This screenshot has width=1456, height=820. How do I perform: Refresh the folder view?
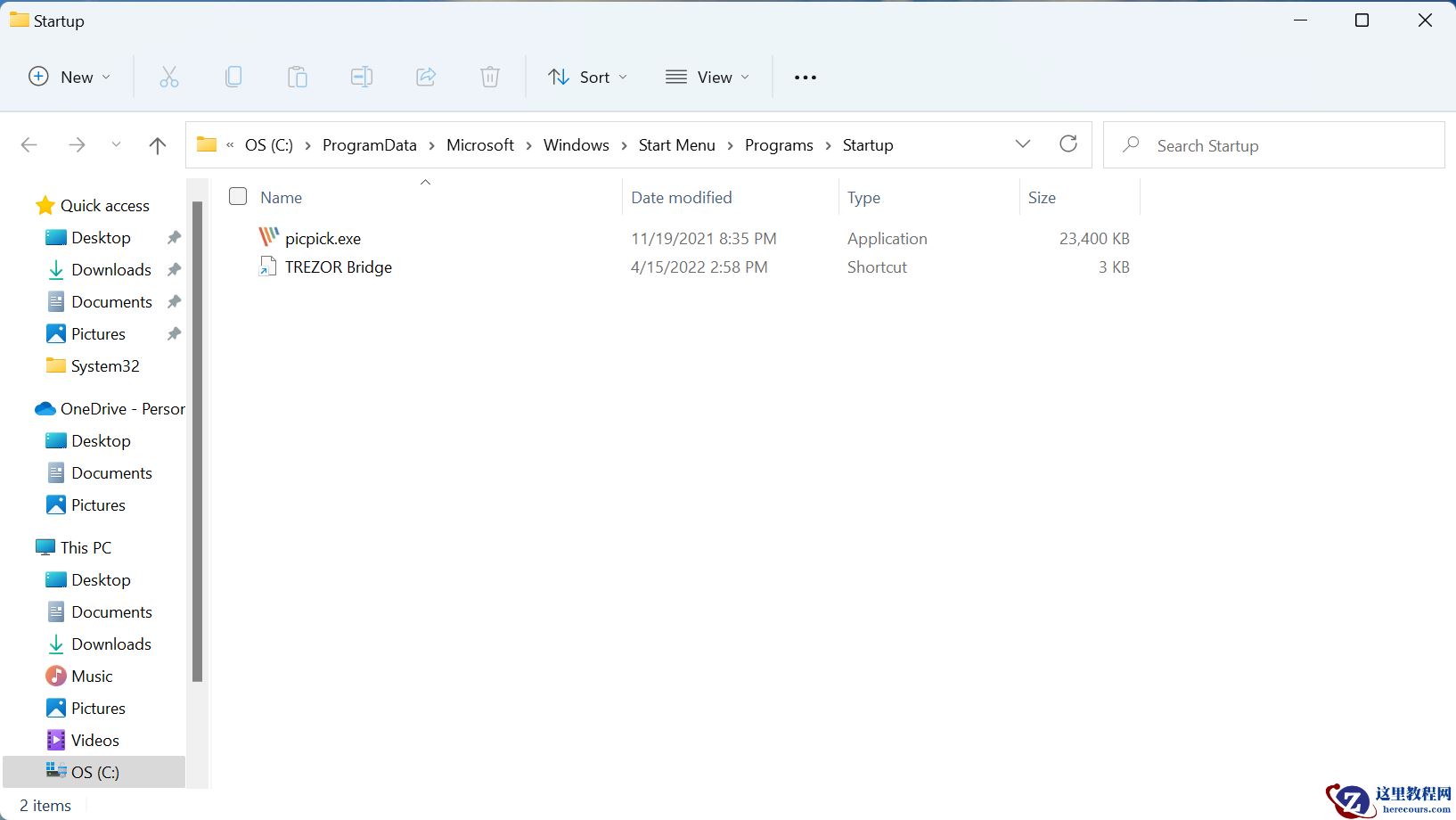1068,143
